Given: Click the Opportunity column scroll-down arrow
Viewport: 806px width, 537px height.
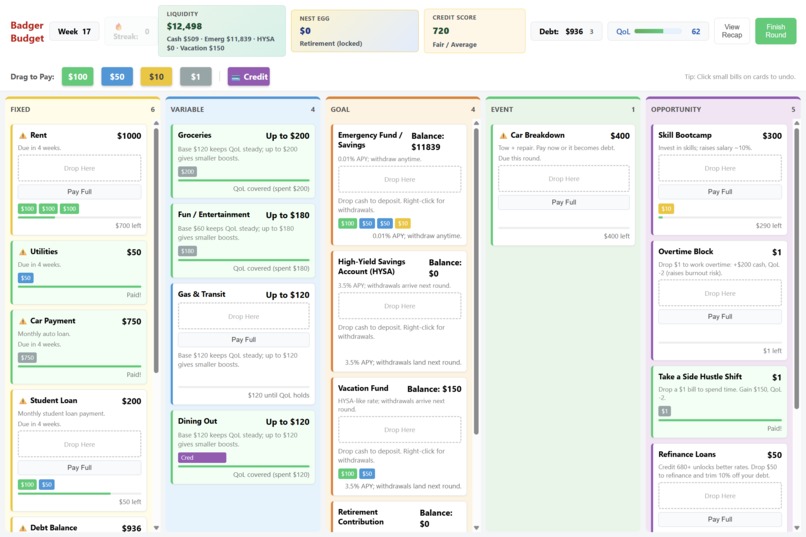Looking at the screenshot, I should pyautogui.click(x=796, y=528).
